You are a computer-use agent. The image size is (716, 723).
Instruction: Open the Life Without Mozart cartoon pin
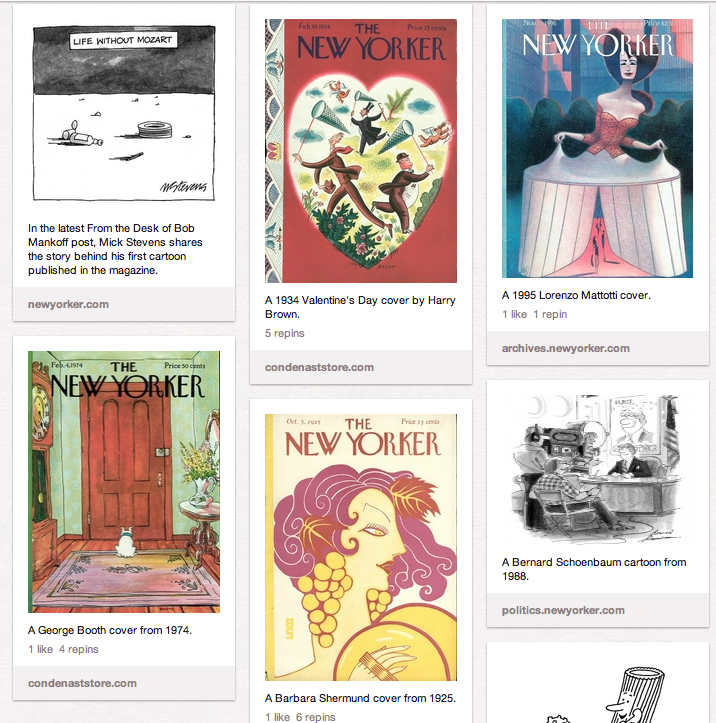point(124,113)
